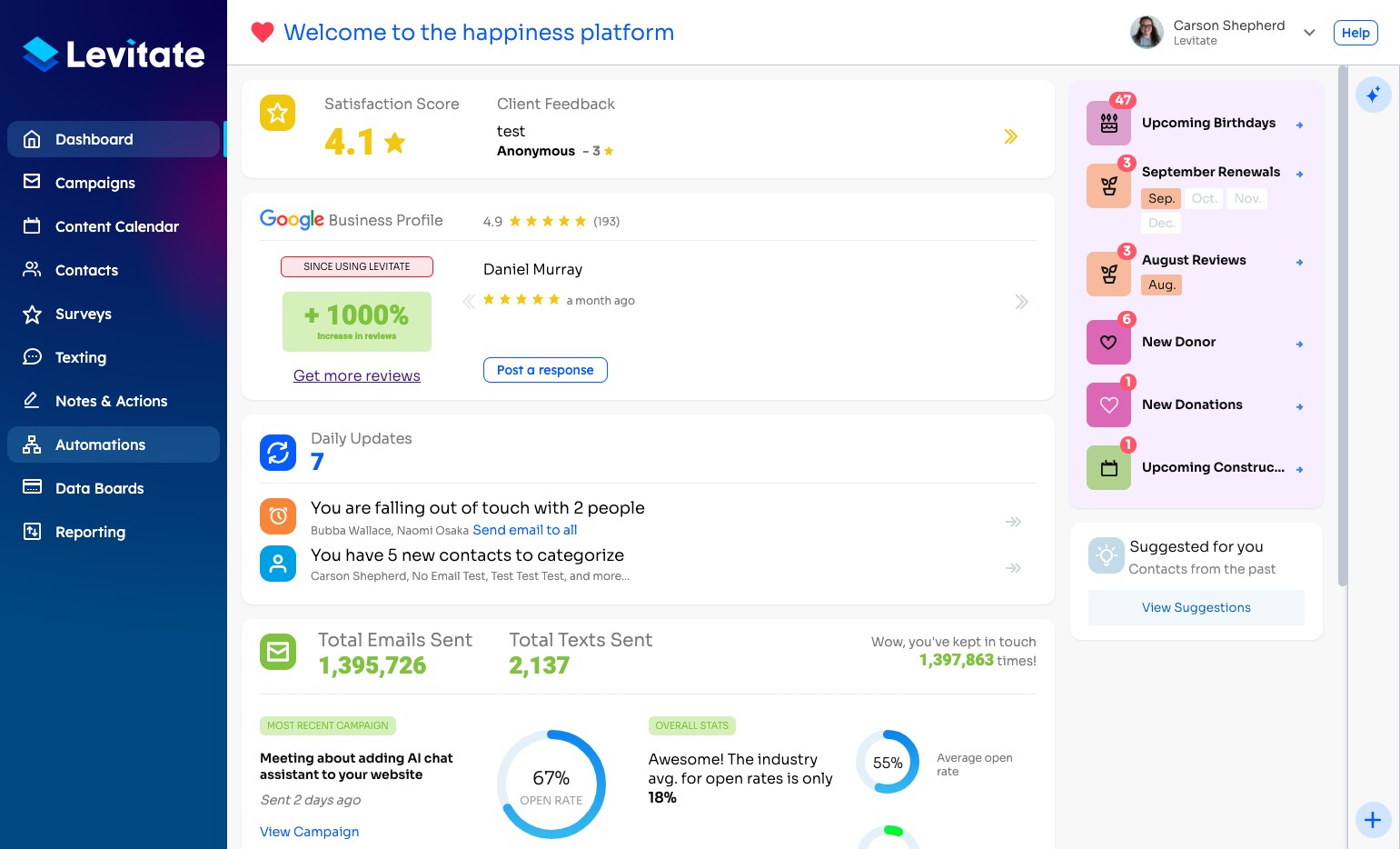Open the Dashboard sidebar item
The image size is (1400, 849).
pyautogui.click(x=114, y=139)
